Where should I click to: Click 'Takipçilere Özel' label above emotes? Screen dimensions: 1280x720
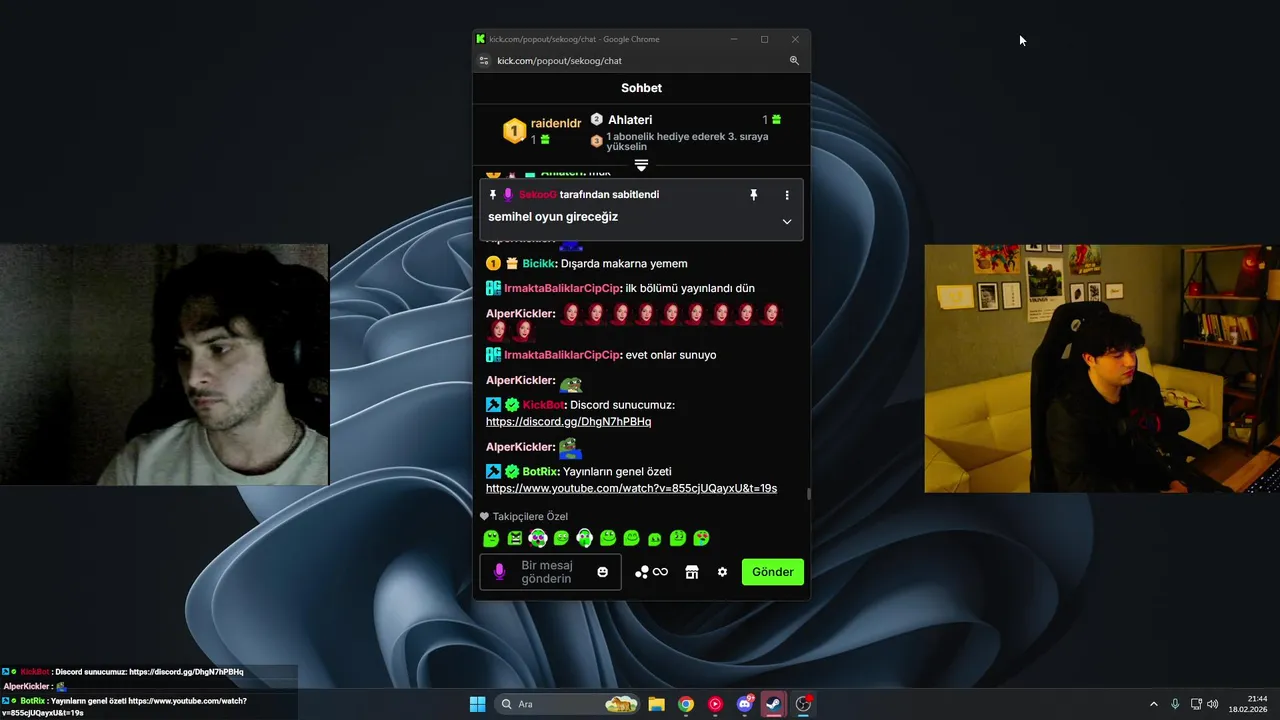[530, 517]
